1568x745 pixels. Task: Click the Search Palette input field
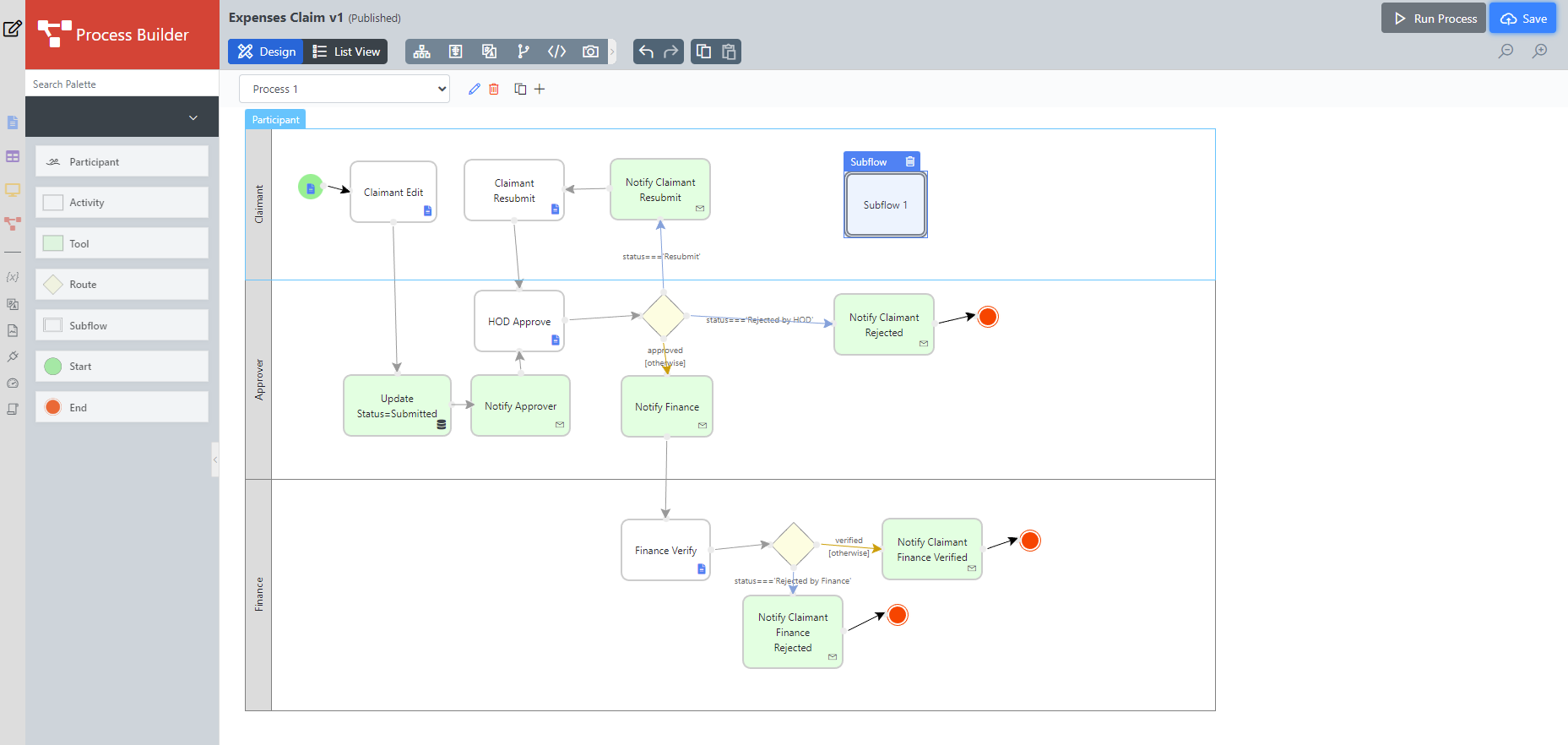[122, 84]
